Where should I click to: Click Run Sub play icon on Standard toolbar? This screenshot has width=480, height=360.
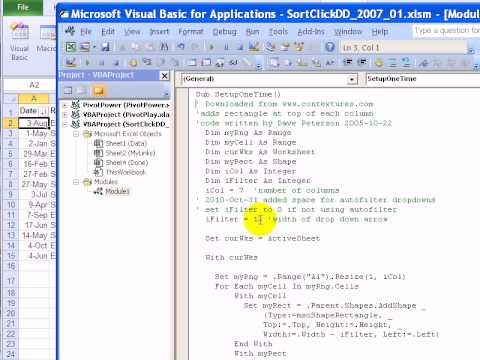coord(211,47)
